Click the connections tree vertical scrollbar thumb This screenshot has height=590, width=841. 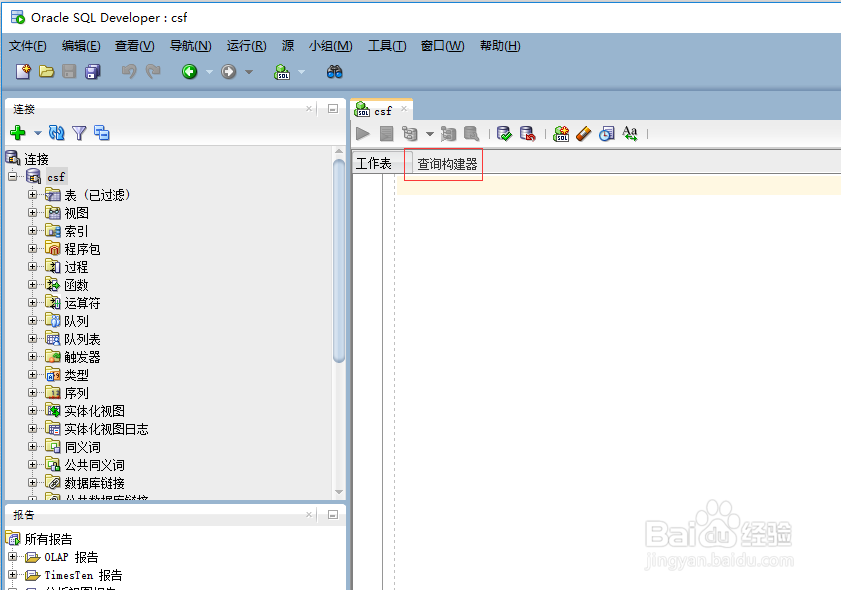pos(338,261)
